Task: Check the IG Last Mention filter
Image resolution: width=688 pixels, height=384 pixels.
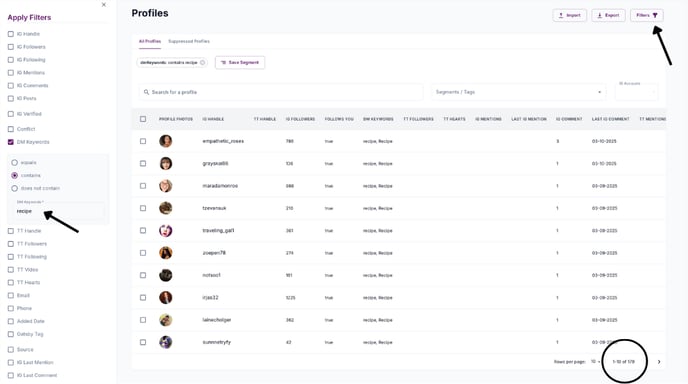Action: [x=11, y=362]
